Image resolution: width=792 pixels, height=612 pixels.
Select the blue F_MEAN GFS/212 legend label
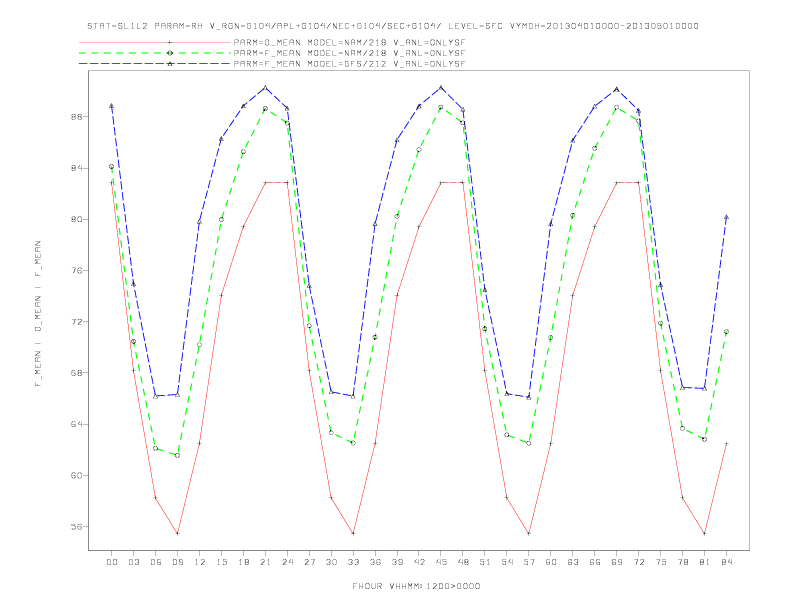(x=349, y=64)
